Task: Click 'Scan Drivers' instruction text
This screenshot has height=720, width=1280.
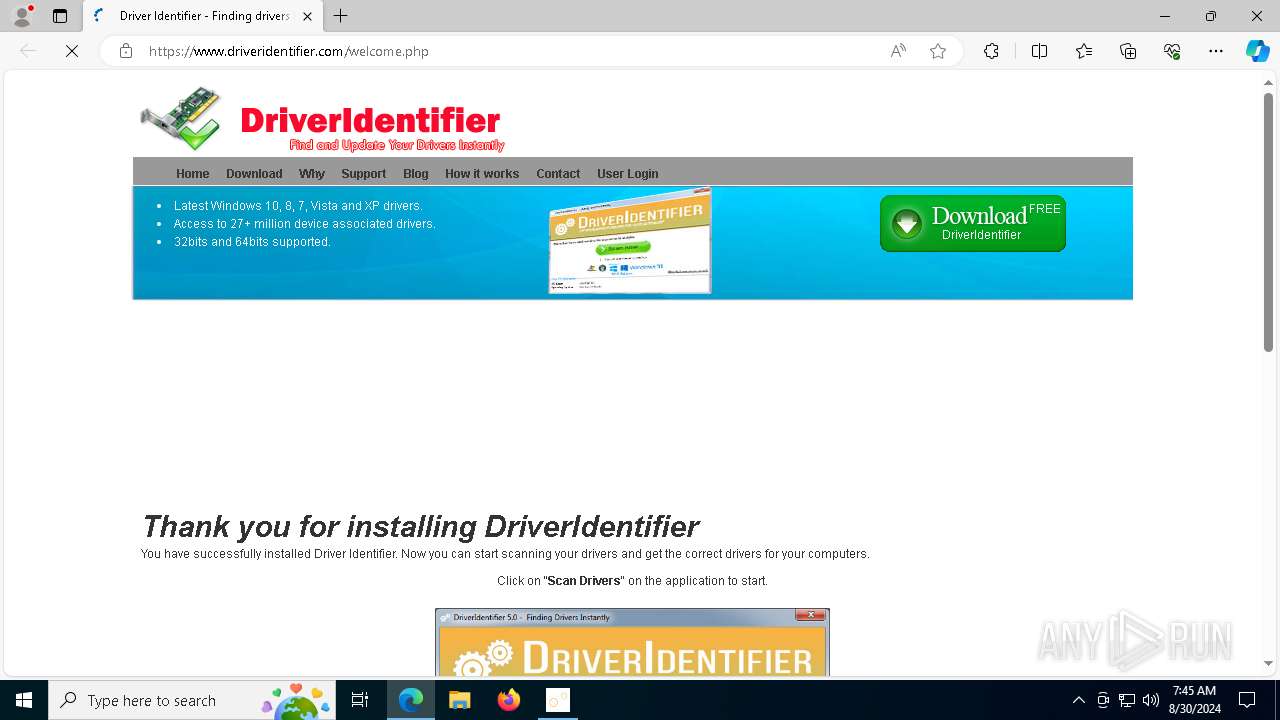Action: (585, 581)
